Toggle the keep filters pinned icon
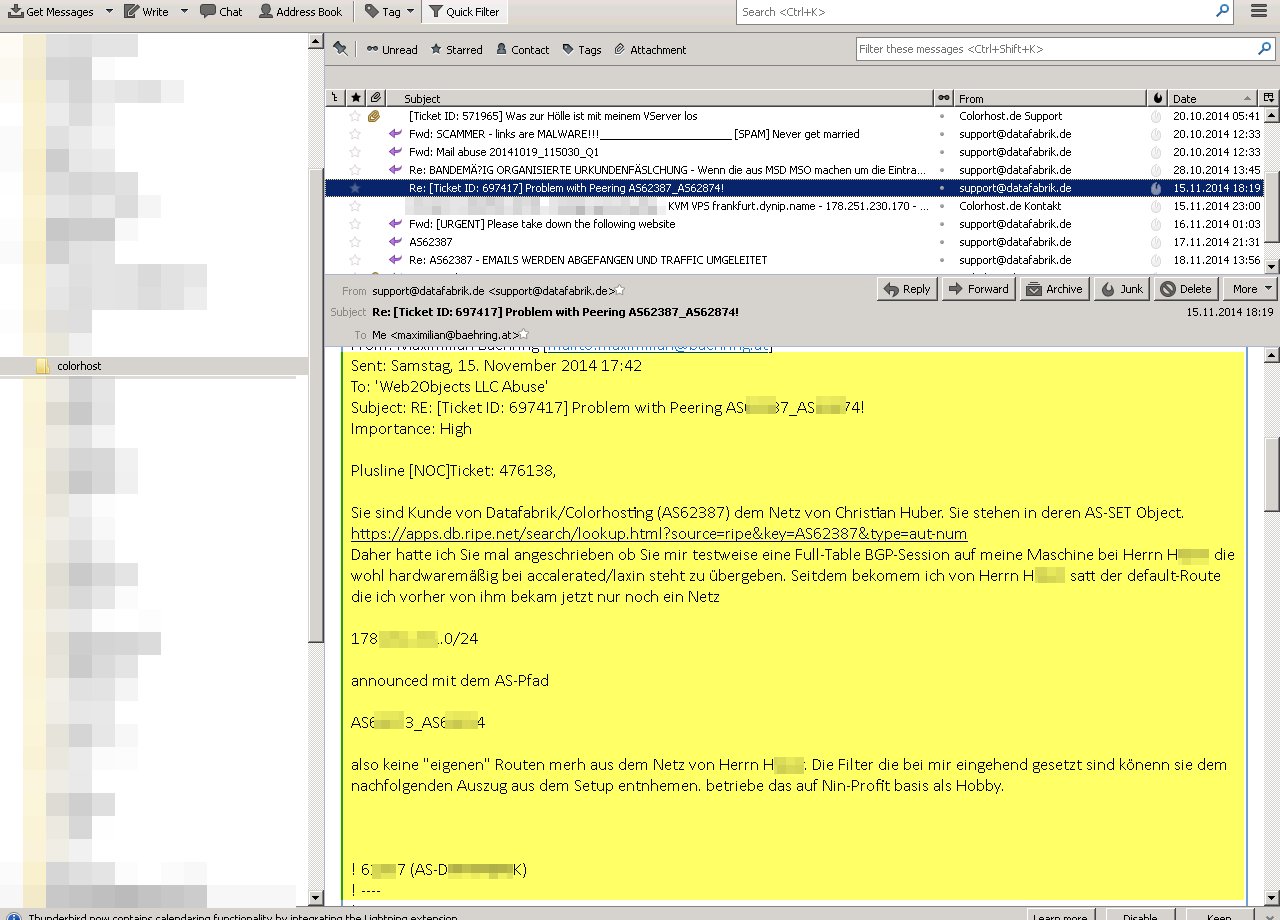The image size is (1280, 920). (340, 49)
